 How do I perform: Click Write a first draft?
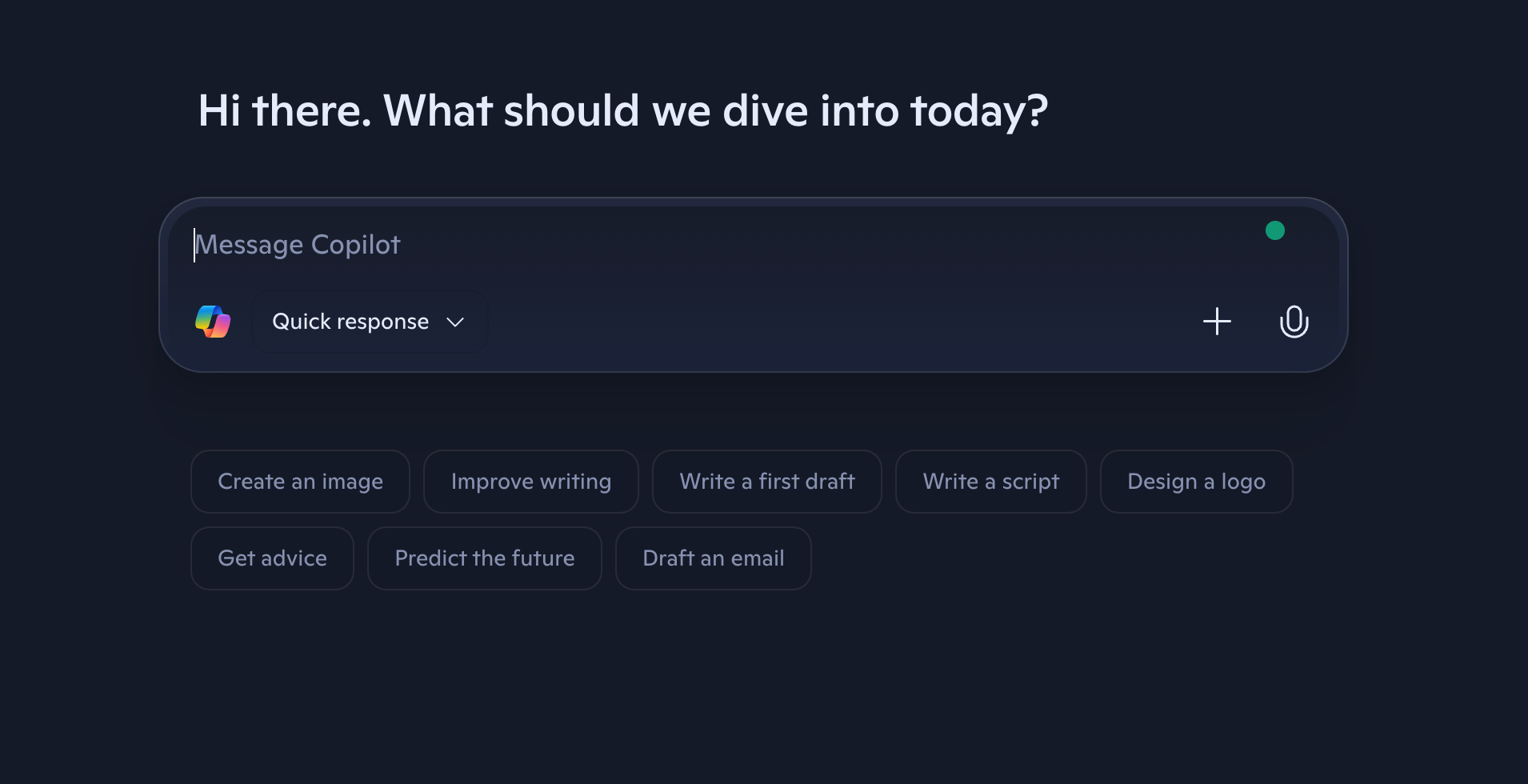767,481
